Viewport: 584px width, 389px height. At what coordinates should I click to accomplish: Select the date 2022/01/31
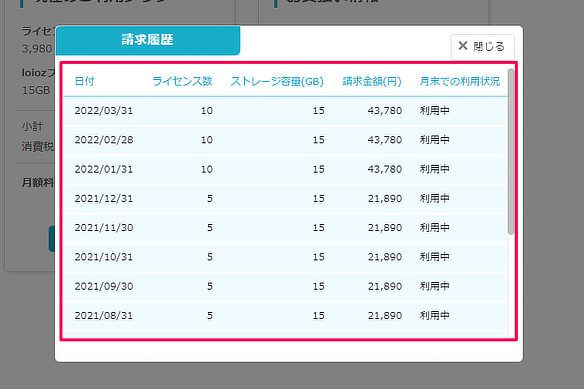coord(104,169)
